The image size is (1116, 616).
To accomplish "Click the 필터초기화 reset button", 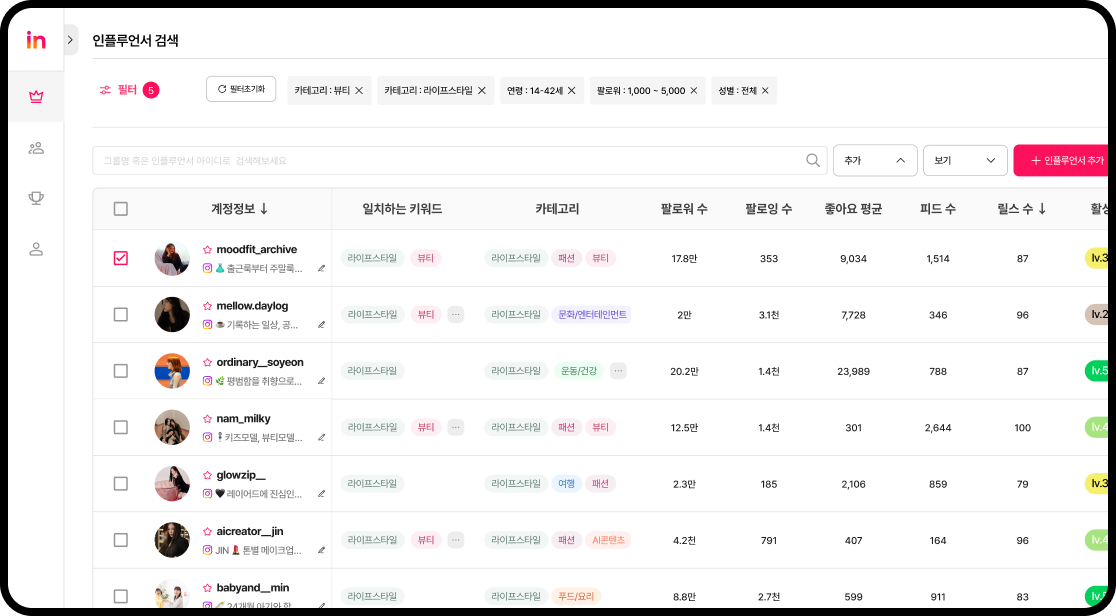I will (x=241, y=89).
